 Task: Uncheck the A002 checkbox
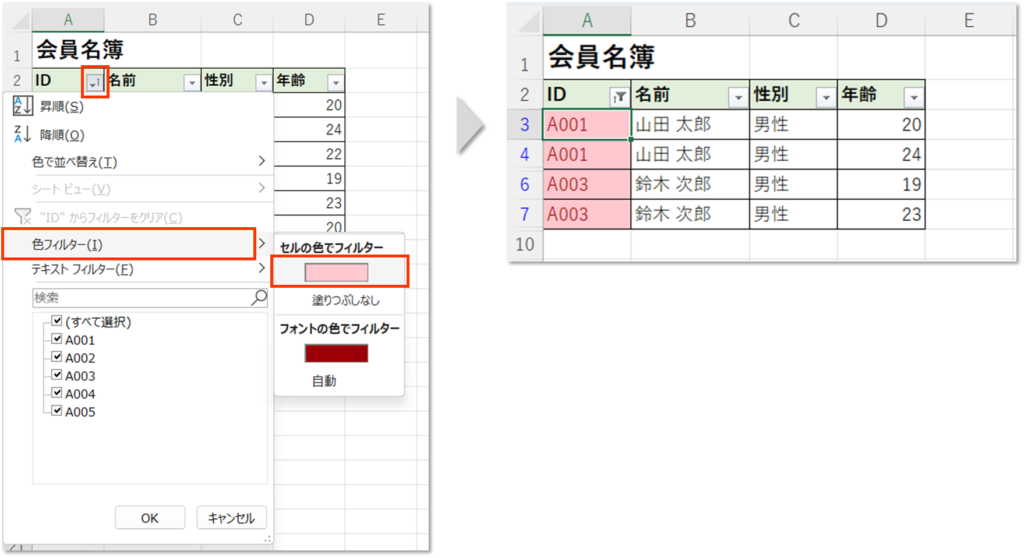57,357
